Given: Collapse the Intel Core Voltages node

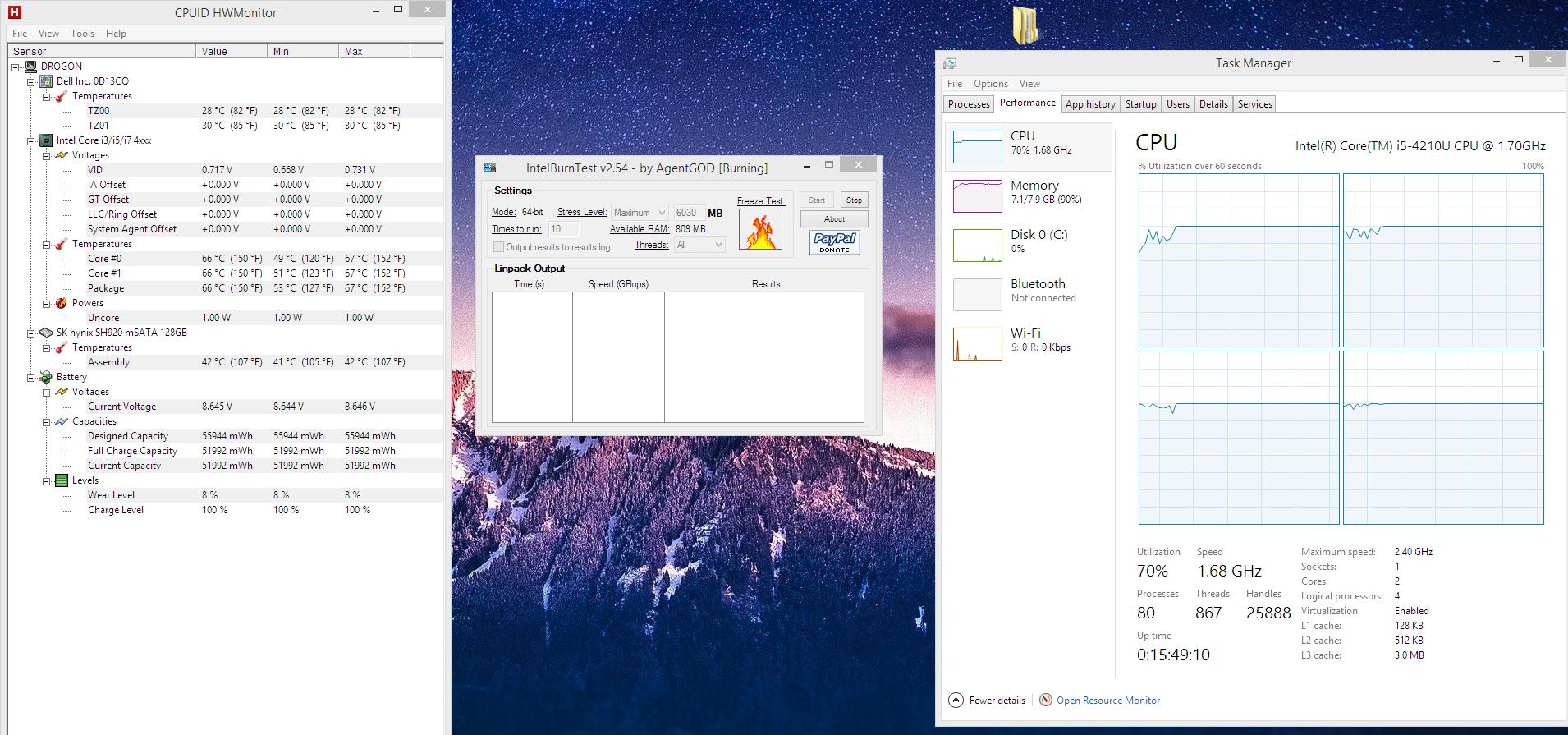Looking at the screenshot, I should click(47, 155).
